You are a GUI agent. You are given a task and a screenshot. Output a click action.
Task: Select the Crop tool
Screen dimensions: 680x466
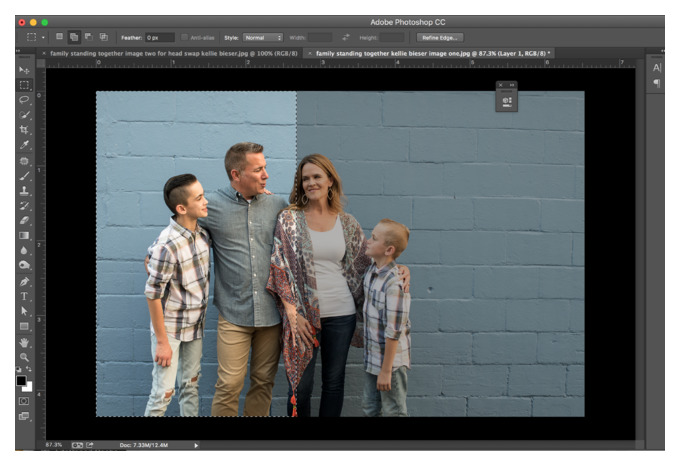pyautogui.click(x=24, y=130)
